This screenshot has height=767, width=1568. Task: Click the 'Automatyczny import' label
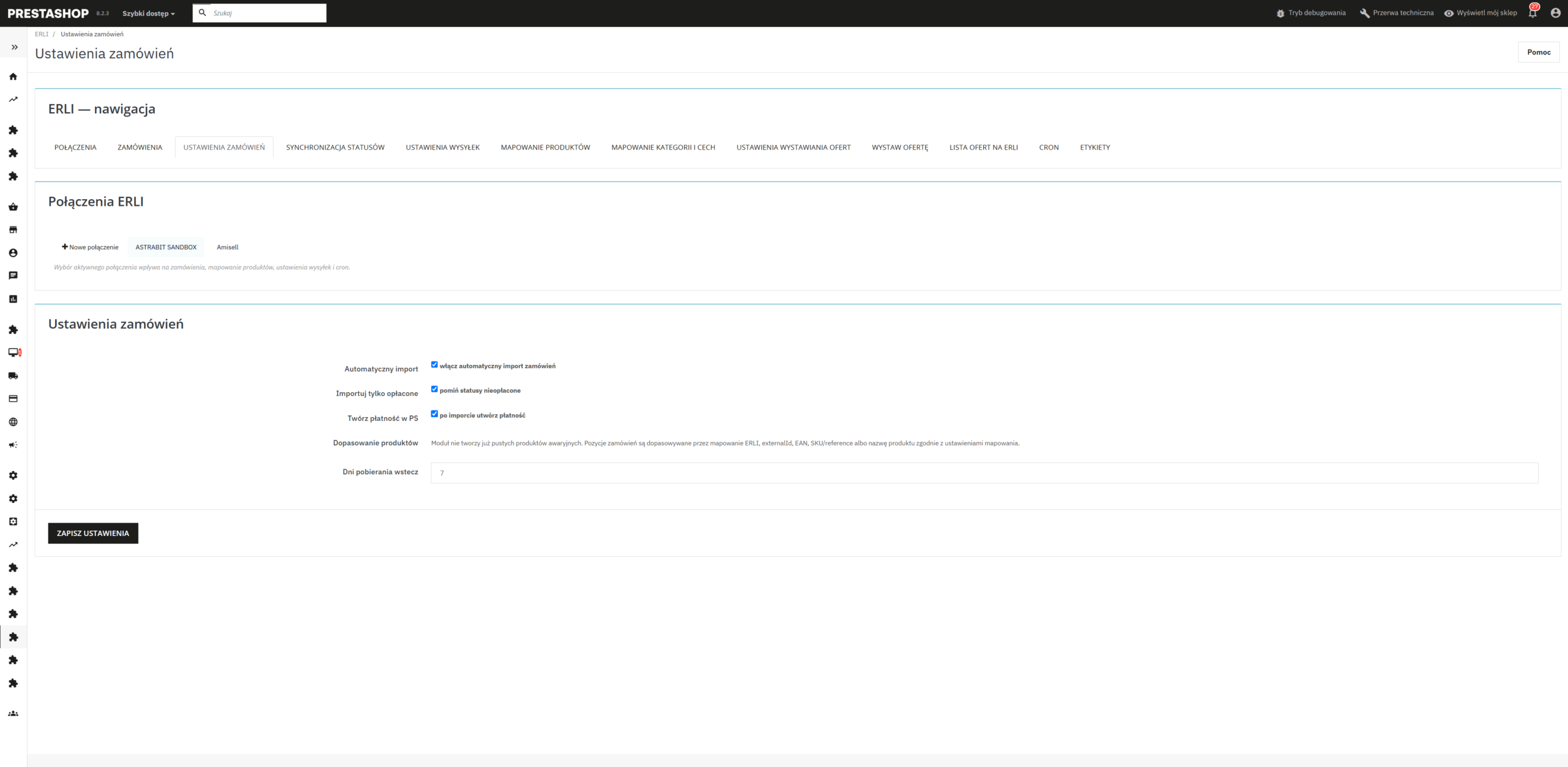point(381,369)
